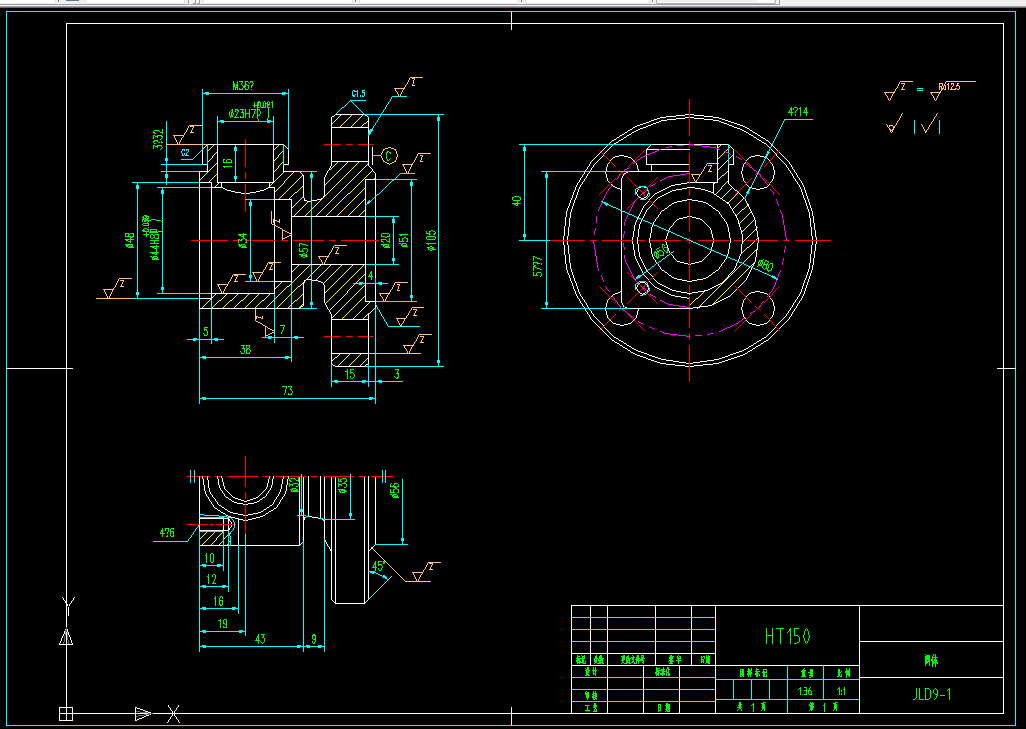Select the "15" flange thickness dimension
1026x729 pixels.
tap(350, 374)
